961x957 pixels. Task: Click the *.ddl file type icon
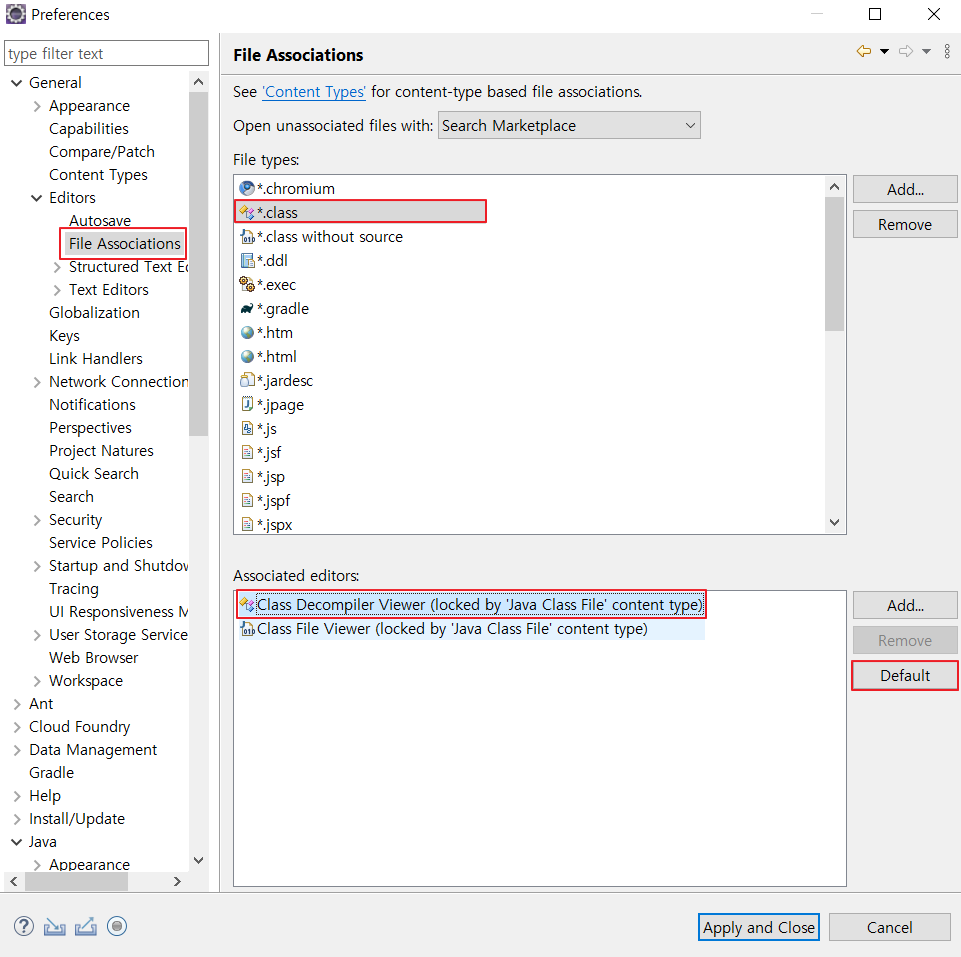pyautogui.click(x=247, y=261)
